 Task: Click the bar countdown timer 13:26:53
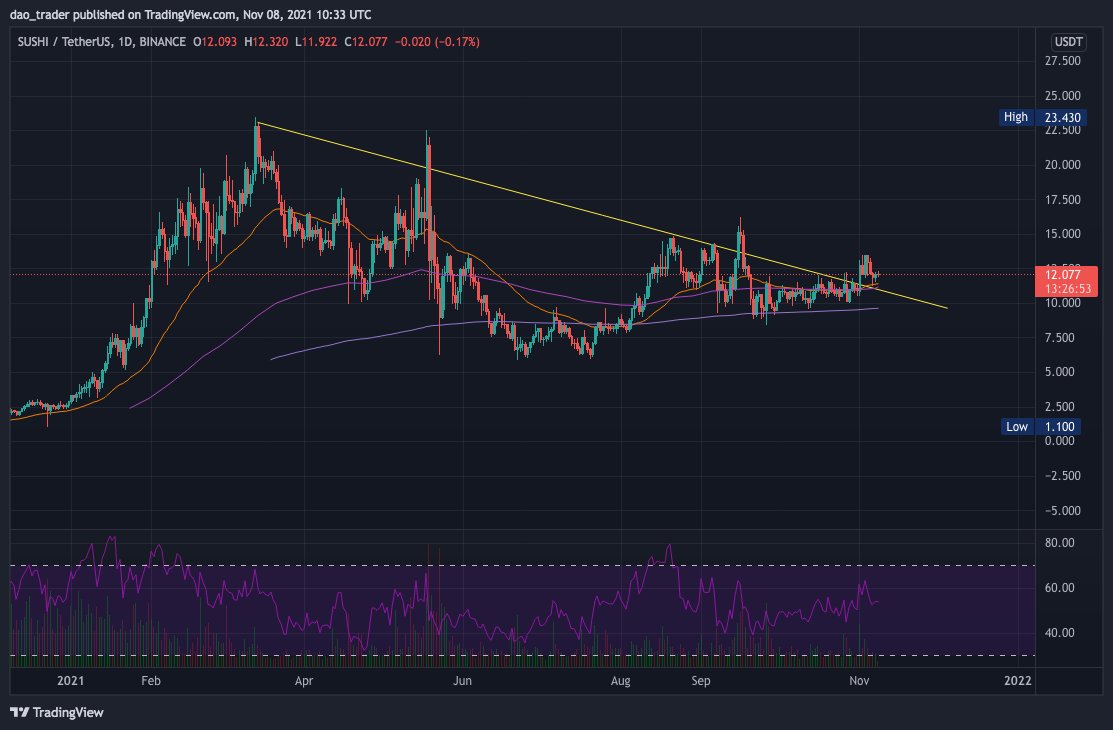pyautogui.click(x=1068, y=289)
